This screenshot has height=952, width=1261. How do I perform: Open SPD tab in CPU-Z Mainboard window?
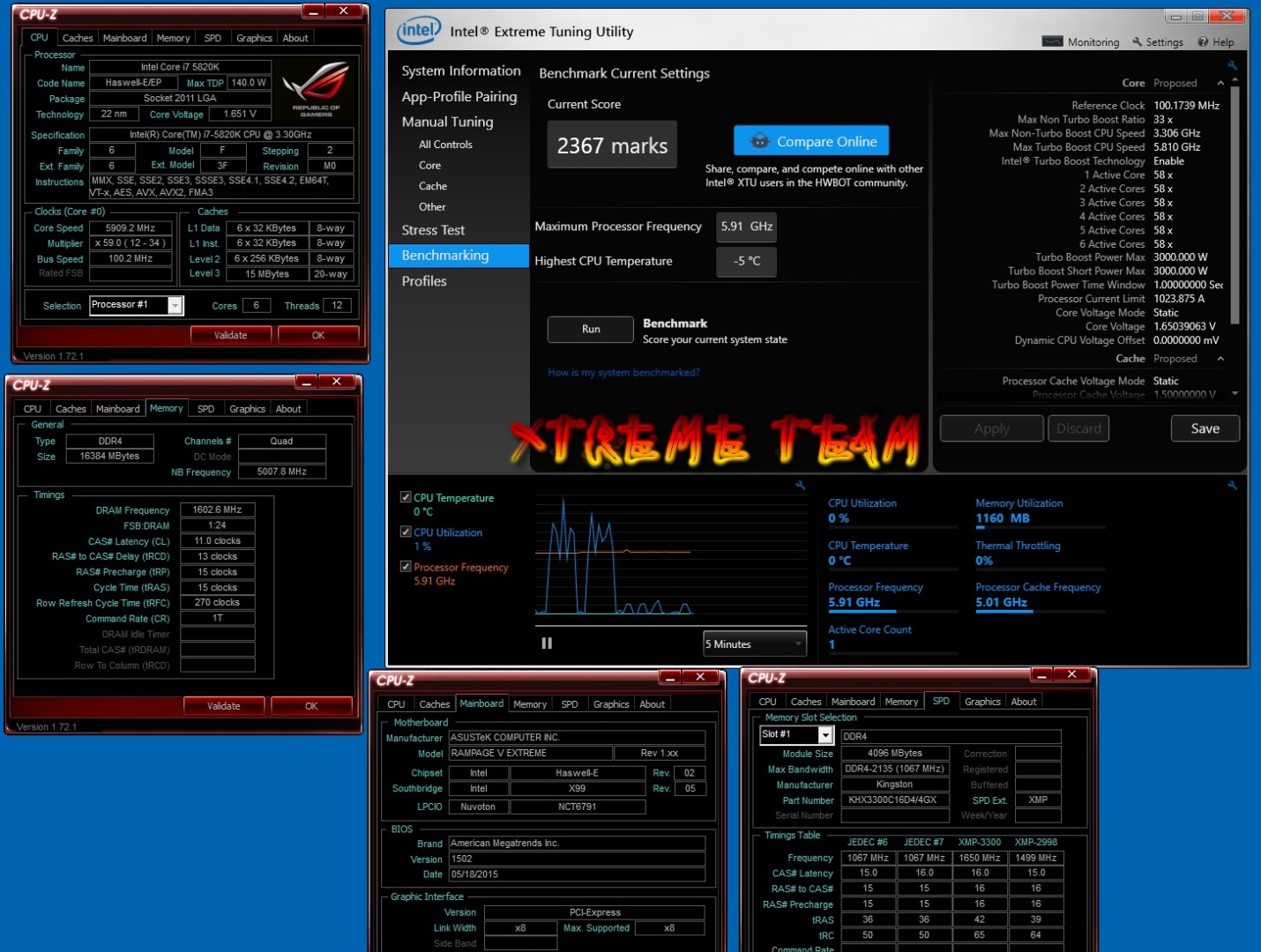(x=570, y=704)
